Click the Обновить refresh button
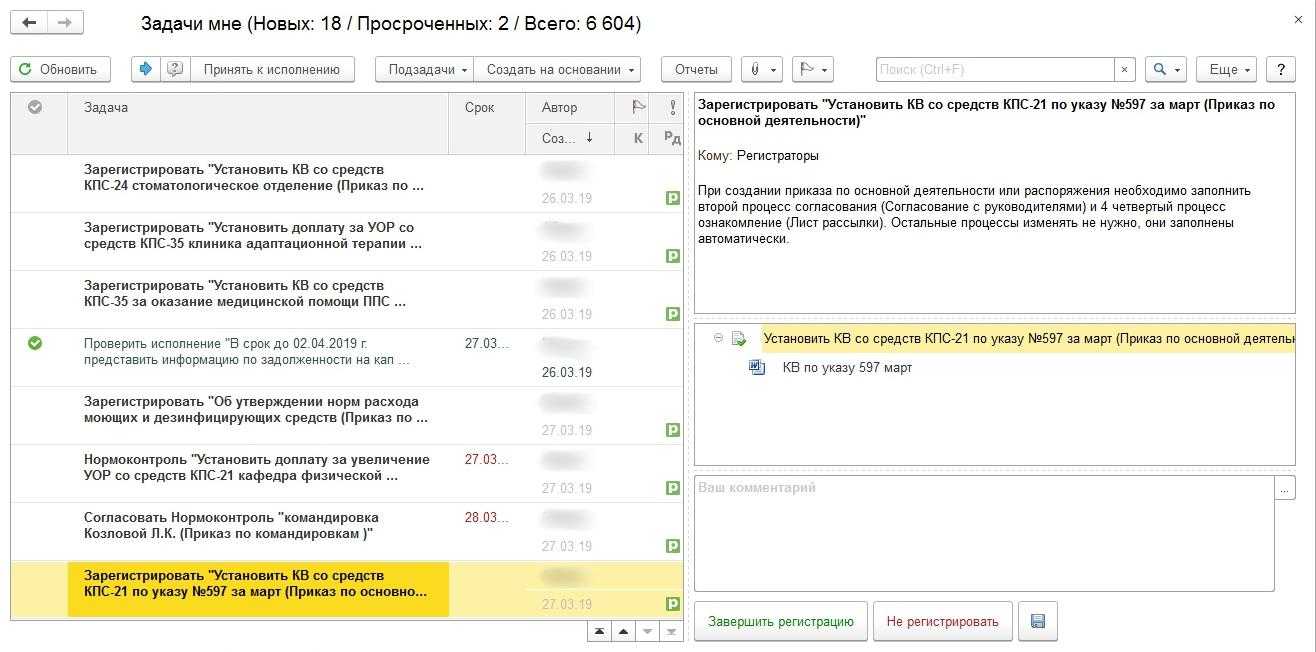Viewport: 1316px width, 652px height. (60, 69)
